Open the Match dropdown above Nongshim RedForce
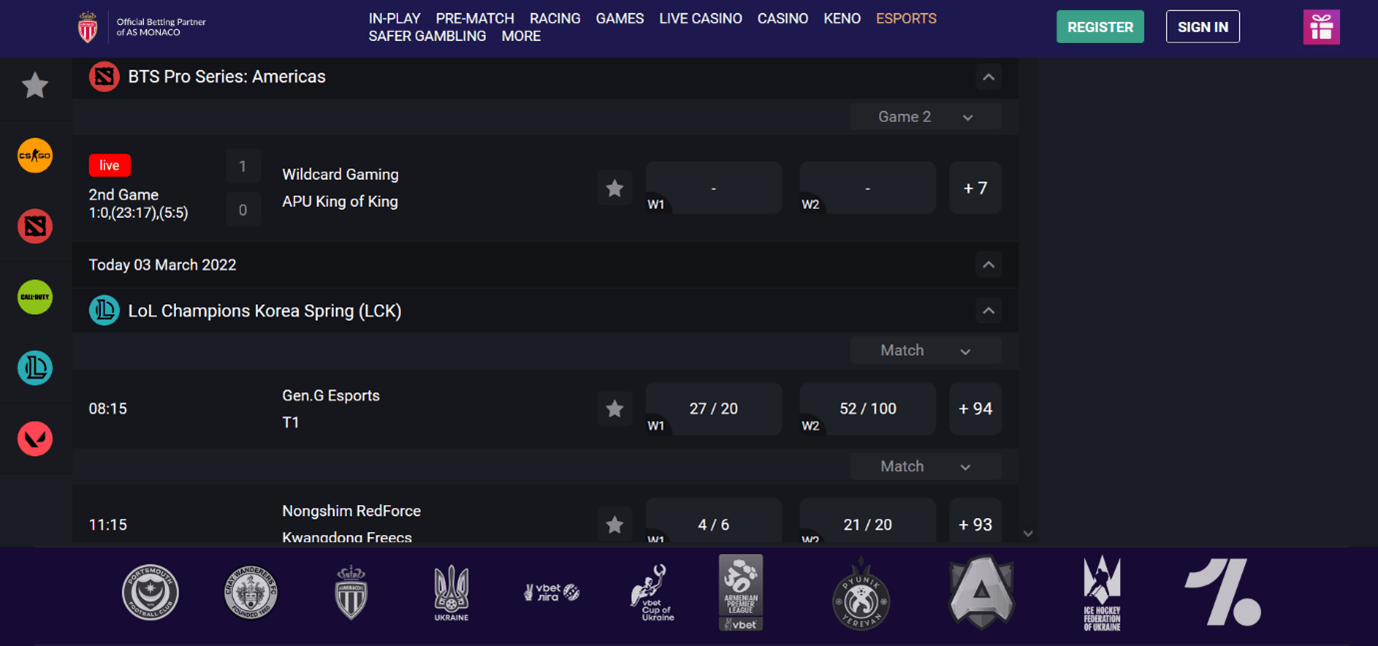Screen dimensions: 1378x646 pyautogui.click(x=926, y=467)
